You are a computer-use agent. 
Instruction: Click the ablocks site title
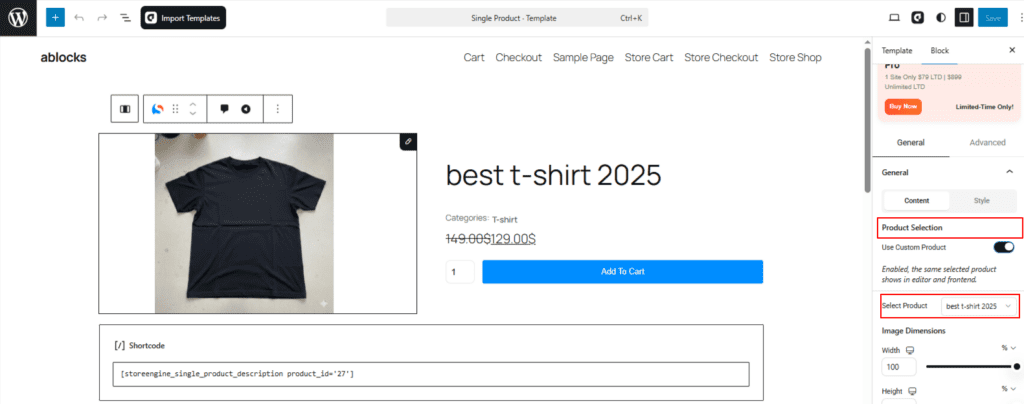[x=63, y=57]
